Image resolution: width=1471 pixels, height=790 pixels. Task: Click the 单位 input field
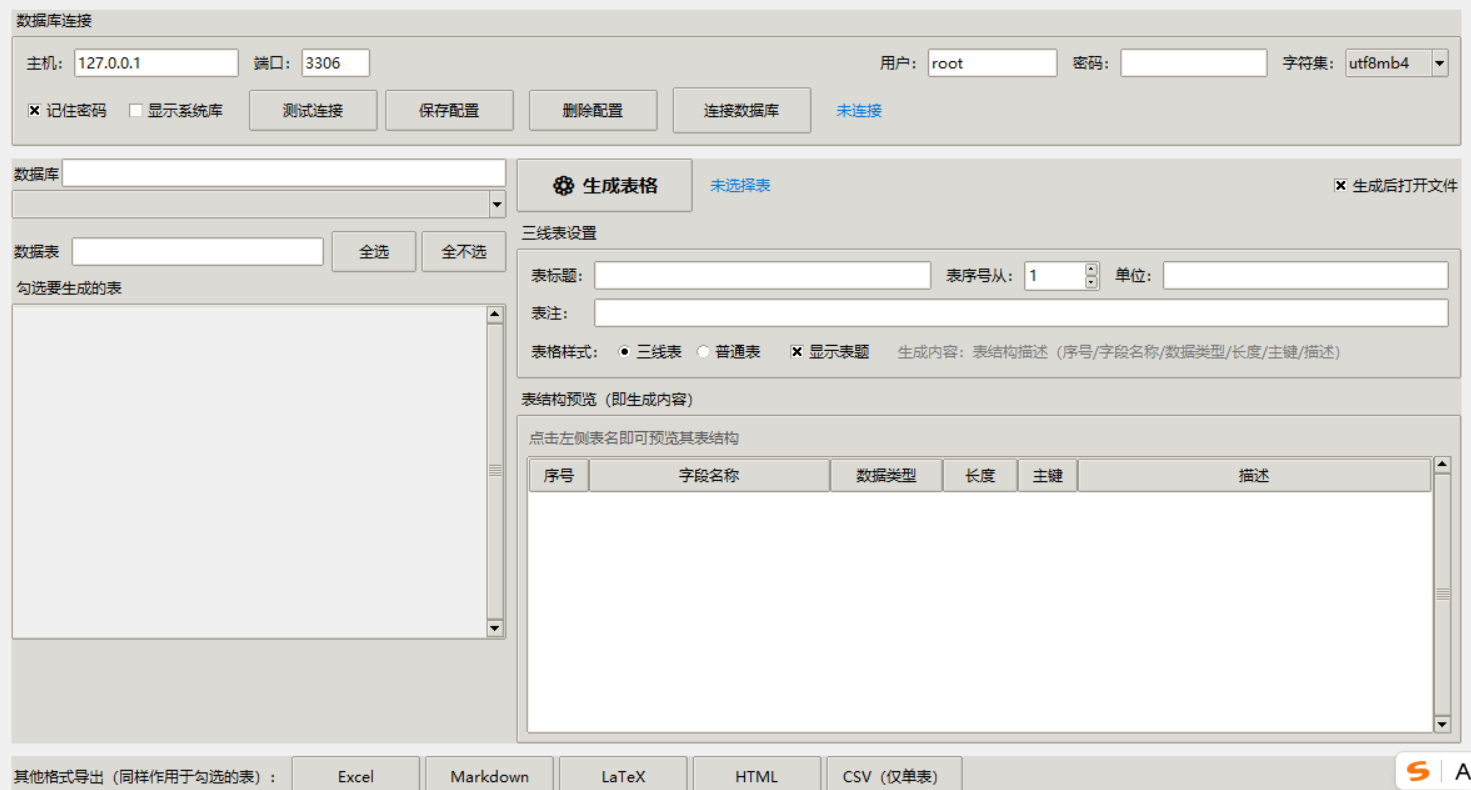tap(1305, 276)
